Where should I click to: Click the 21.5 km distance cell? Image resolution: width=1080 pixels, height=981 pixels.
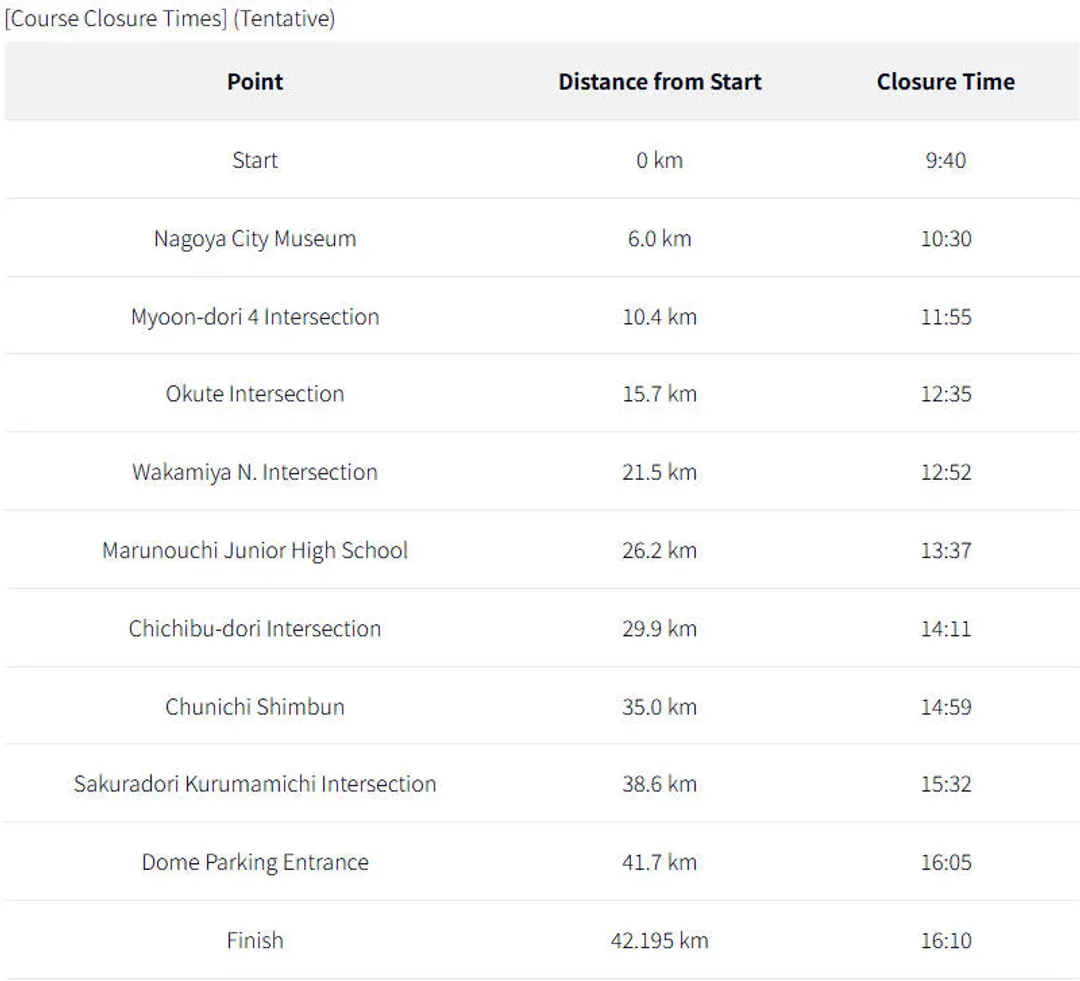point(660,472)
